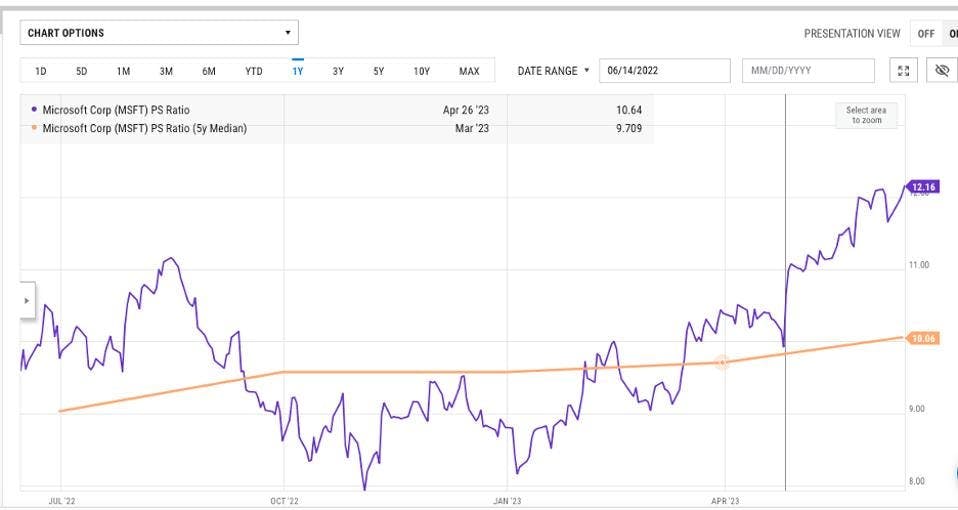Screen dimensions: 958x510
Task: Click the 12.16 purple value tag
Action: point(923,187)
